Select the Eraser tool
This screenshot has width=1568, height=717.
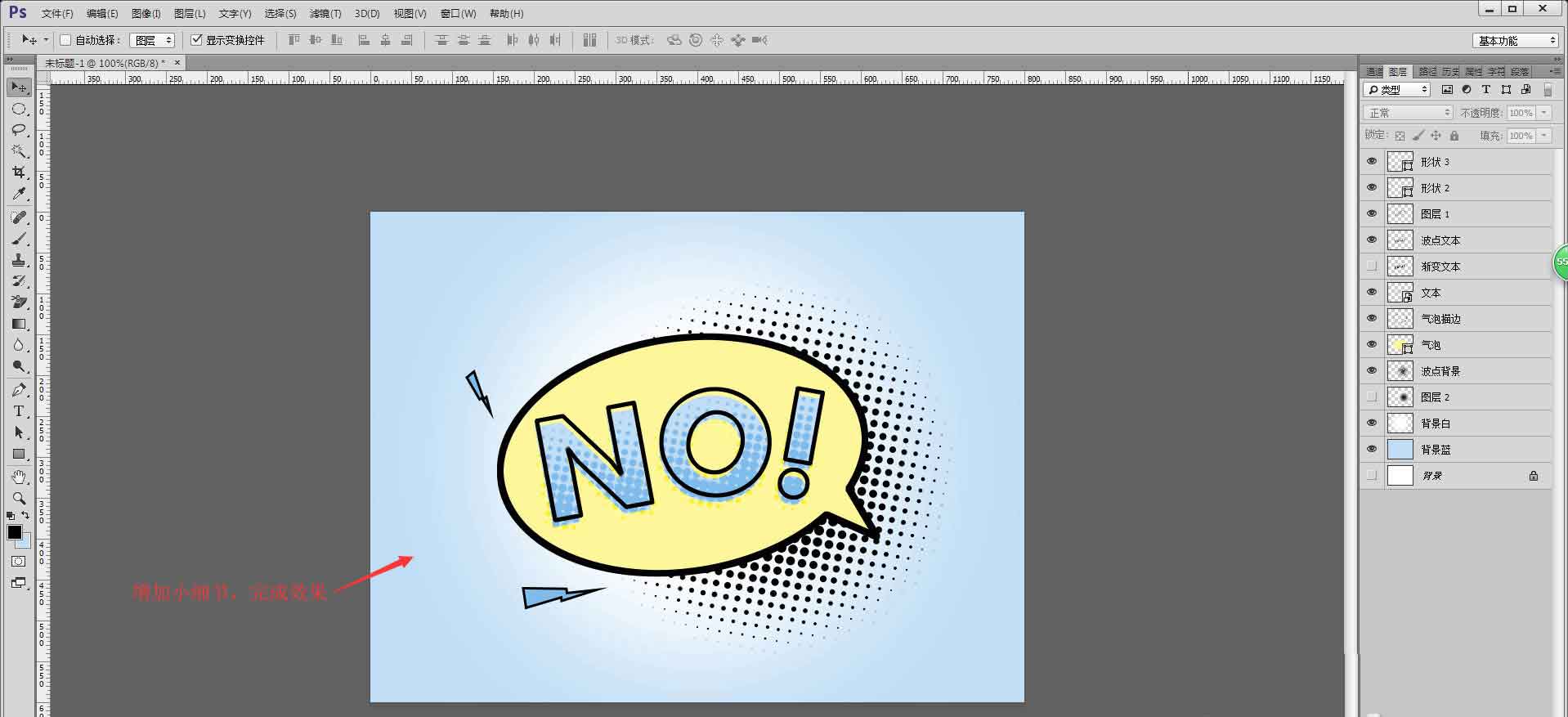[x=19, y=302]
